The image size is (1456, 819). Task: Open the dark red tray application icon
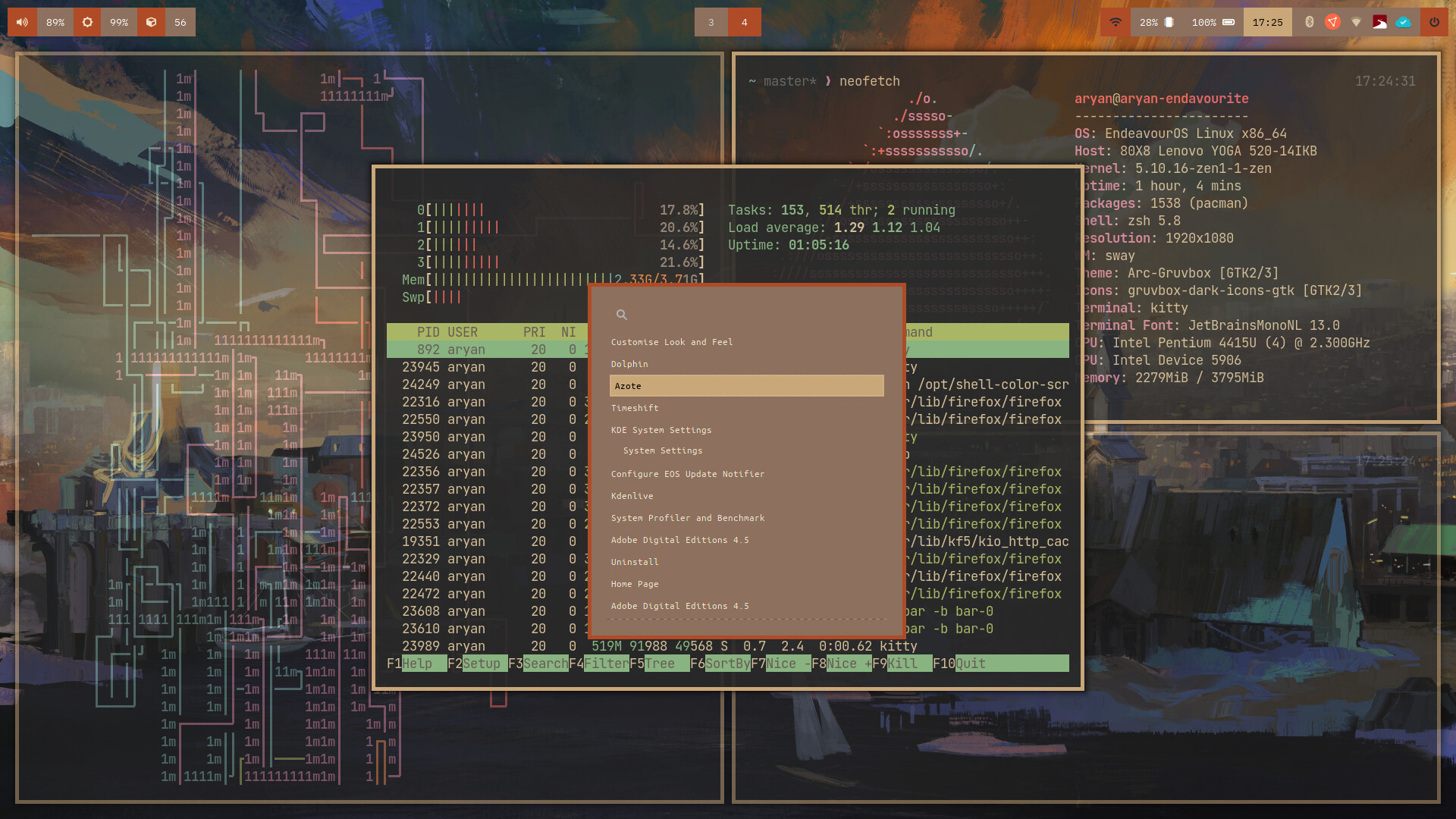(x=1380, y=22)
